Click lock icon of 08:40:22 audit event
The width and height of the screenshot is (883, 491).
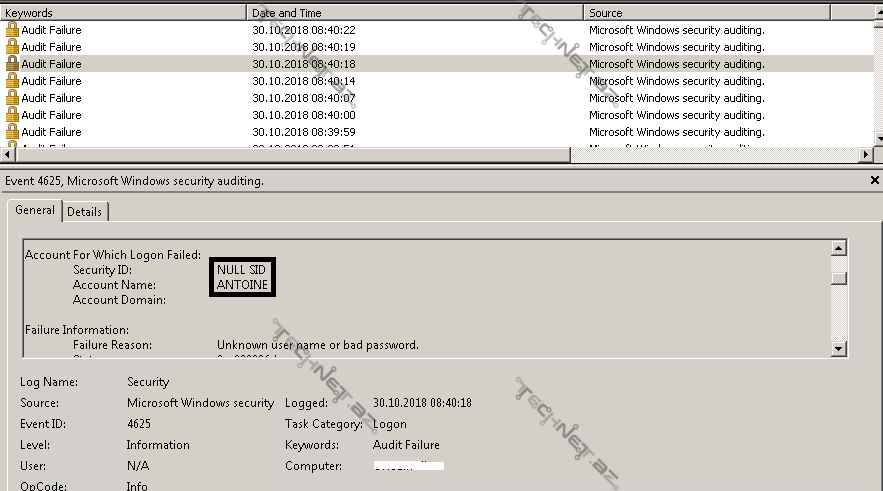click(12, 30)
